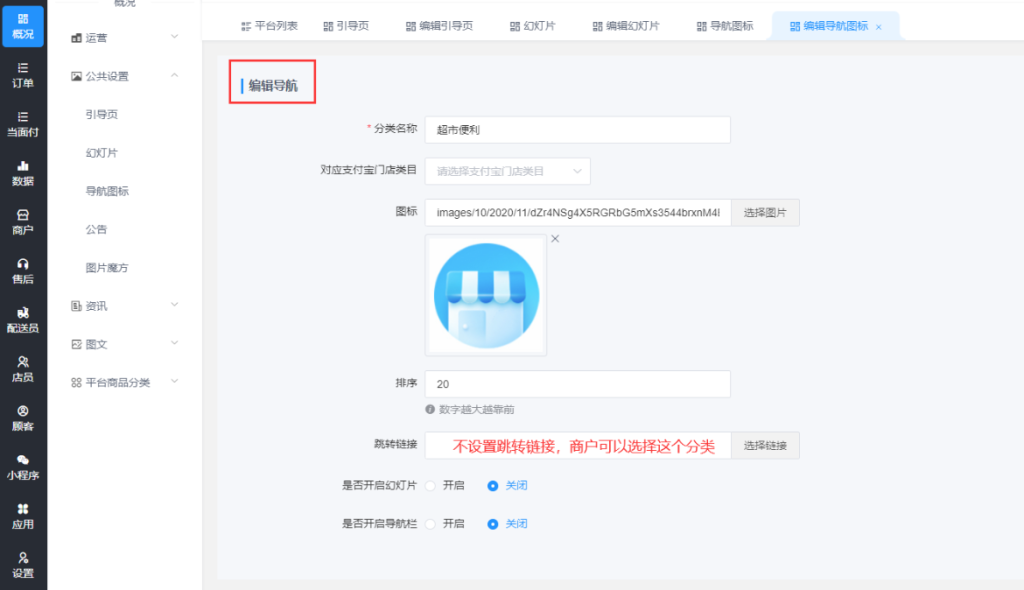Viewport: 1024px width, 590px height.
Task: Click the 商户 merchant store icon
Action: coord(23,221)
